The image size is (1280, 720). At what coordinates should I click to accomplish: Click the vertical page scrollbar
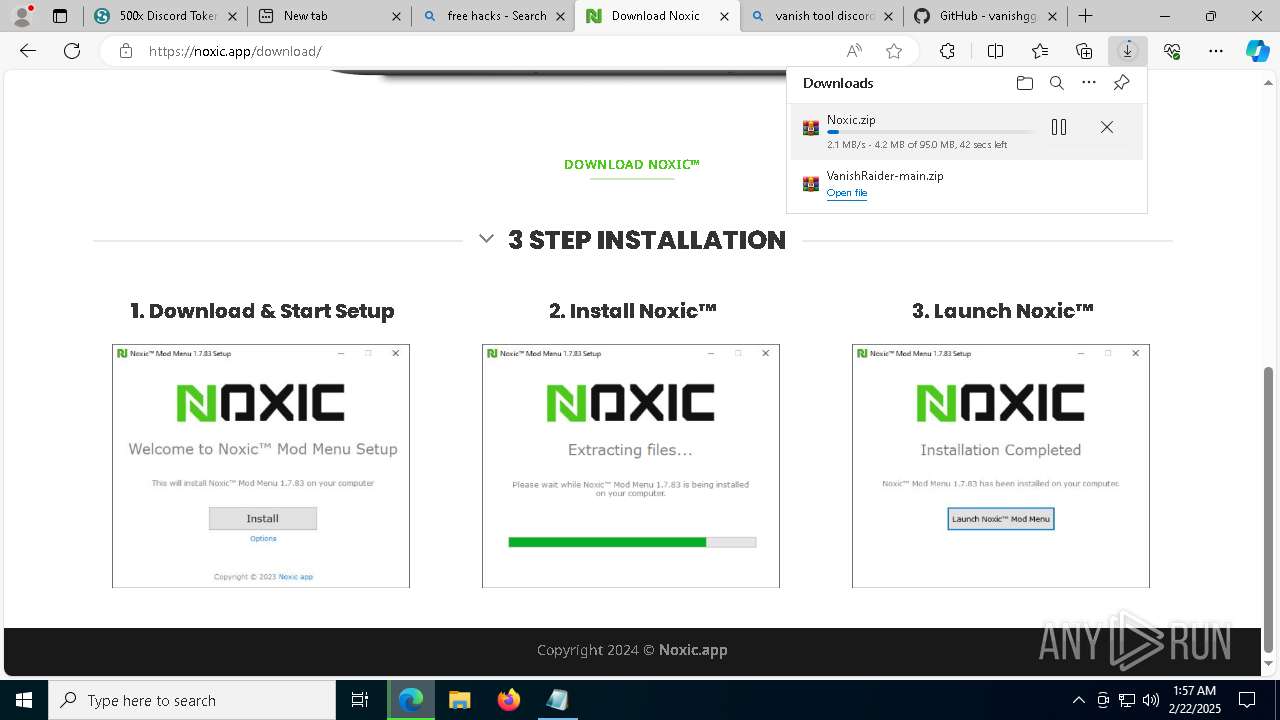pos(1269,510)
